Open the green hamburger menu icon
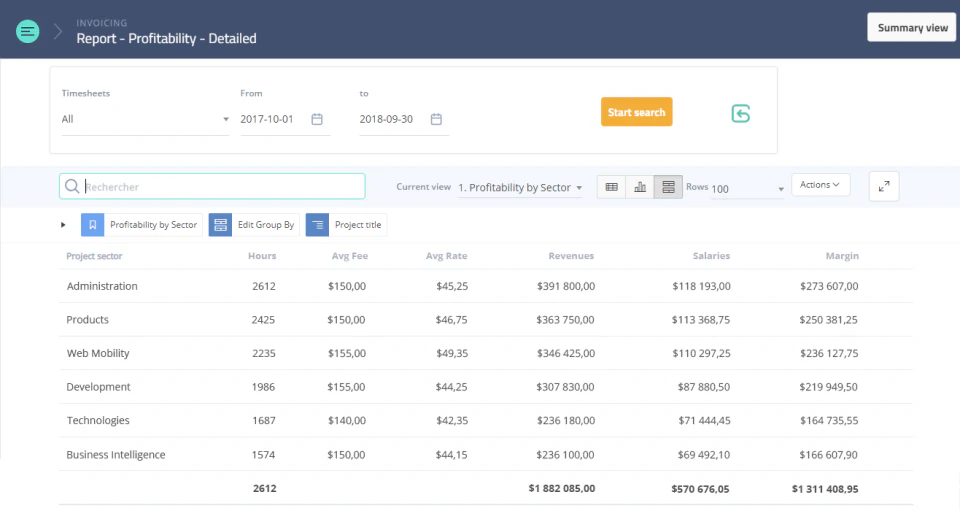The image size is (960, 511). [x=28, y=31]
